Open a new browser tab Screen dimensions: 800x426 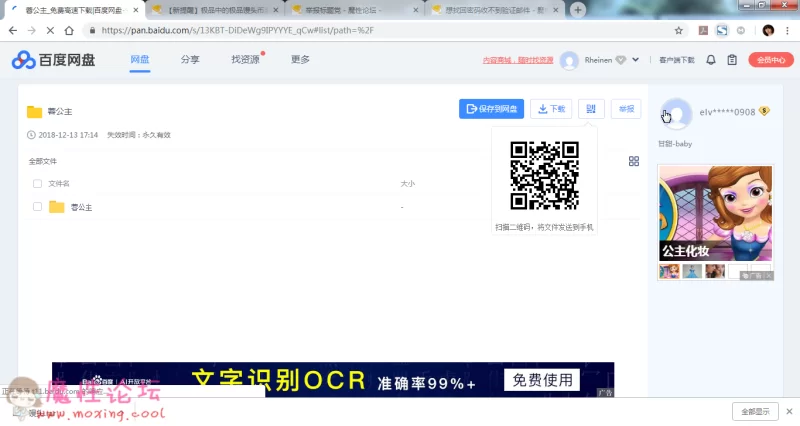click(x=578, y=10)
